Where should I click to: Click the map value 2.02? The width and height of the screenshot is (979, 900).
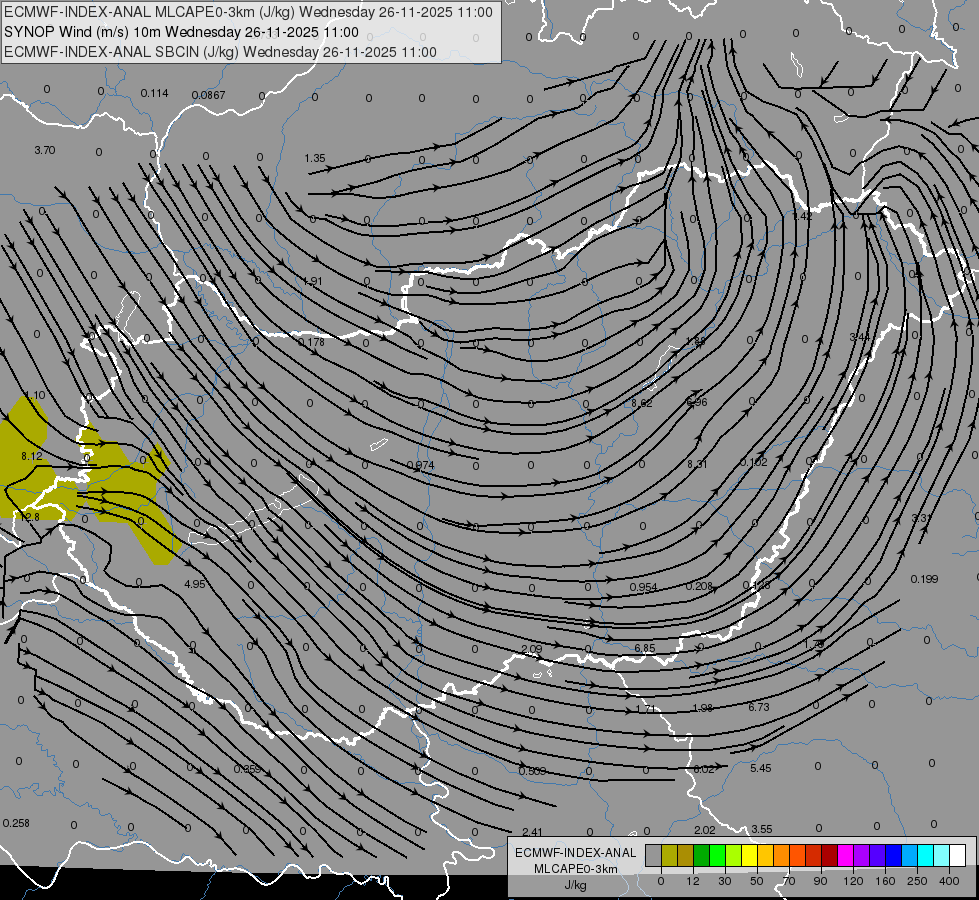point(705,830)
